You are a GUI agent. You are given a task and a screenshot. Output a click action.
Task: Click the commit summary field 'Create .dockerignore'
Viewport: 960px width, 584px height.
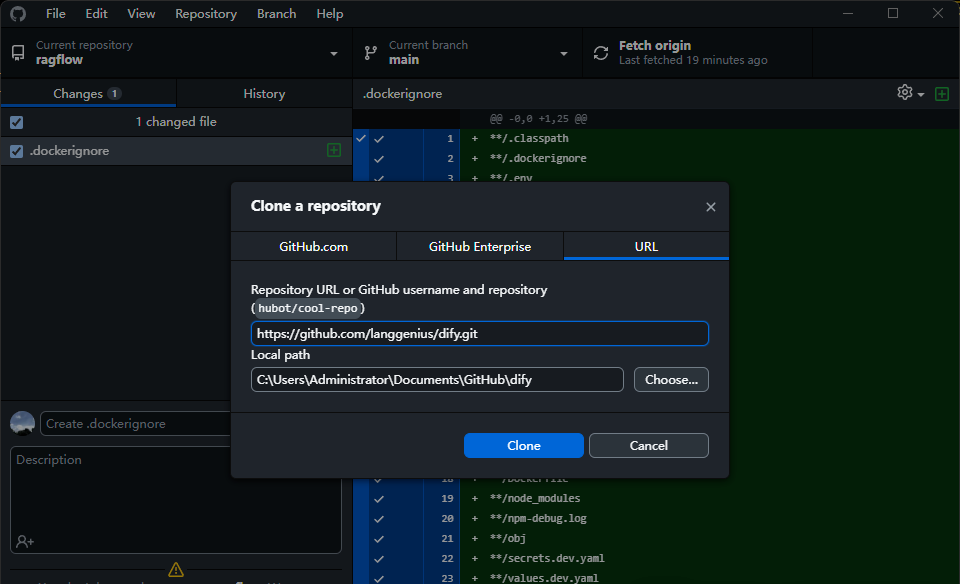coord(136,424)
